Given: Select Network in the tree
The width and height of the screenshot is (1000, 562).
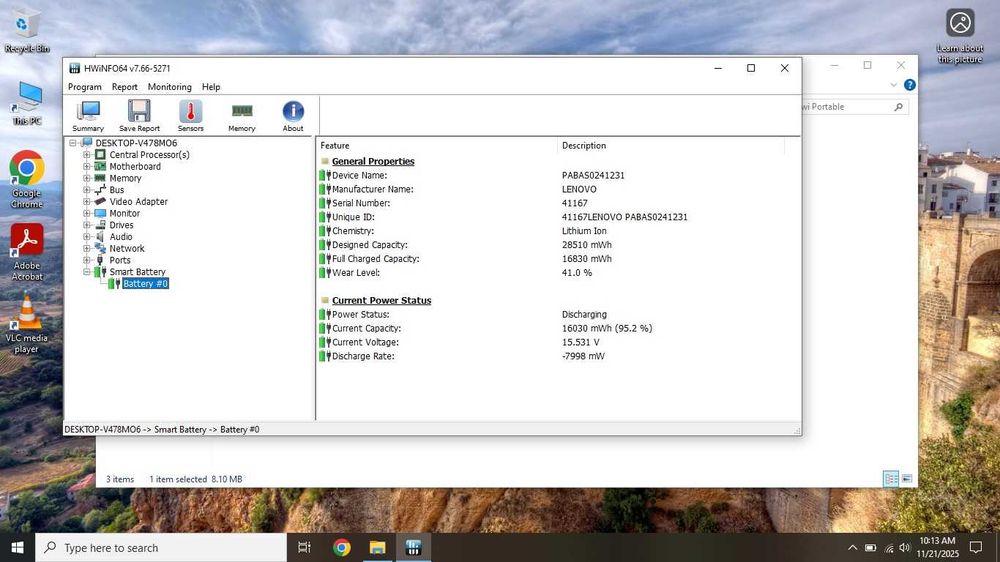Looking at the screenshot, I should coord(127,248).
